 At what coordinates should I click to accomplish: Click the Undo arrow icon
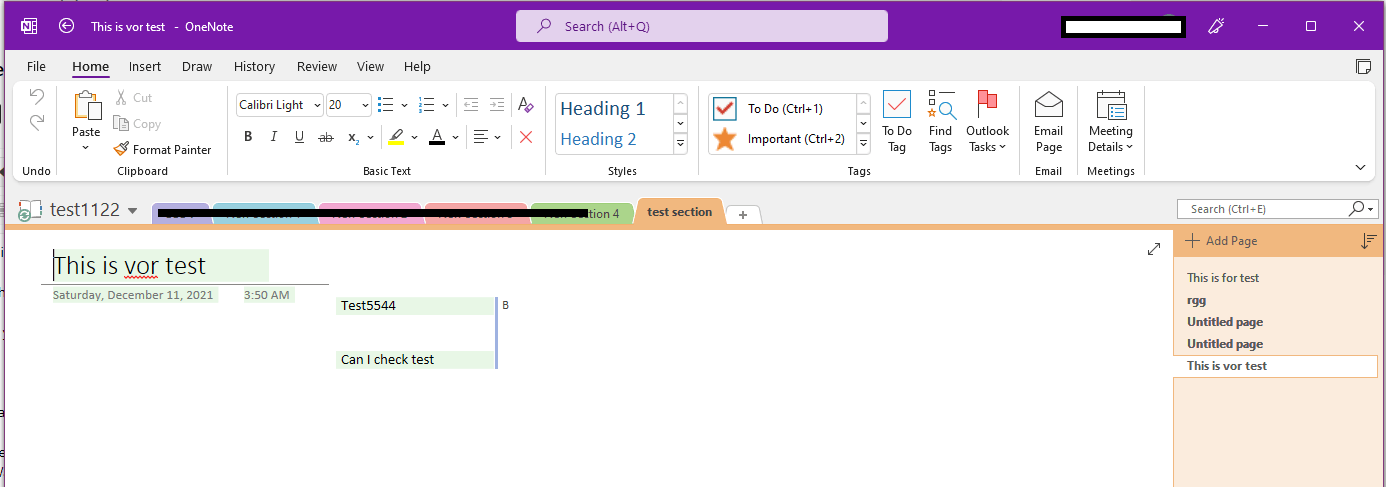pyautogui.click(x=37, y=97)
